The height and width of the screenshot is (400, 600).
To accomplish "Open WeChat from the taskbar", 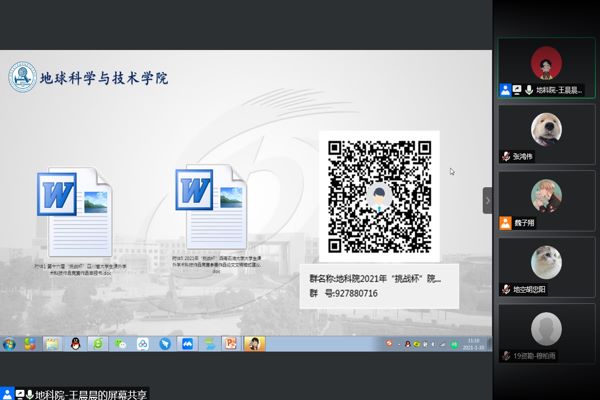I will coord(120,344).
